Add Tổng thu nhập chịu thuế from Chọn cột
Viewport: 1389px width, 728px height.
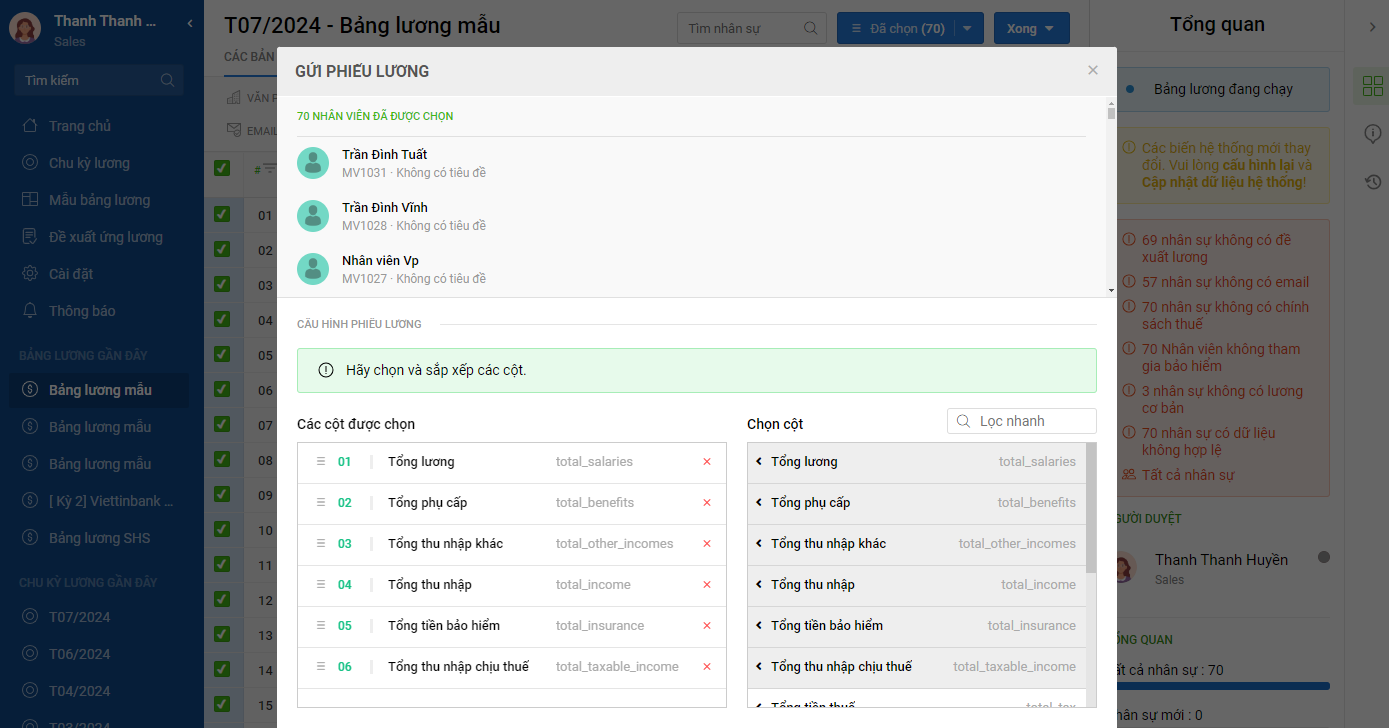tap(916, 668)
